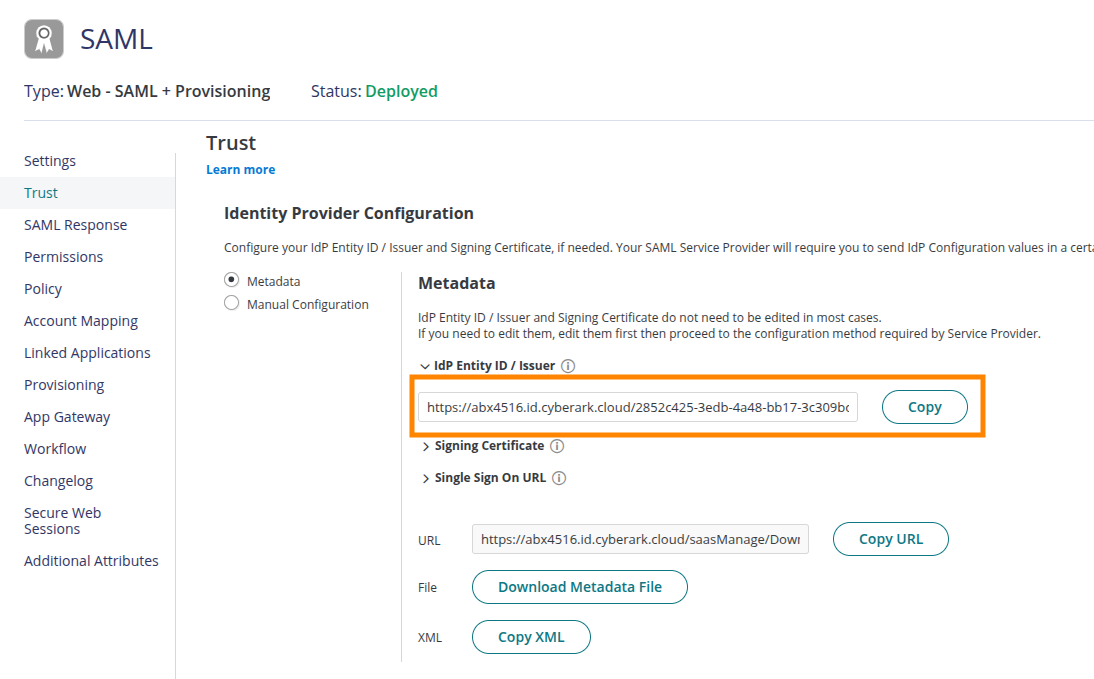Copy the IdP Entity ID value
Screen dimensions: 1094x679
coord(924,407)
